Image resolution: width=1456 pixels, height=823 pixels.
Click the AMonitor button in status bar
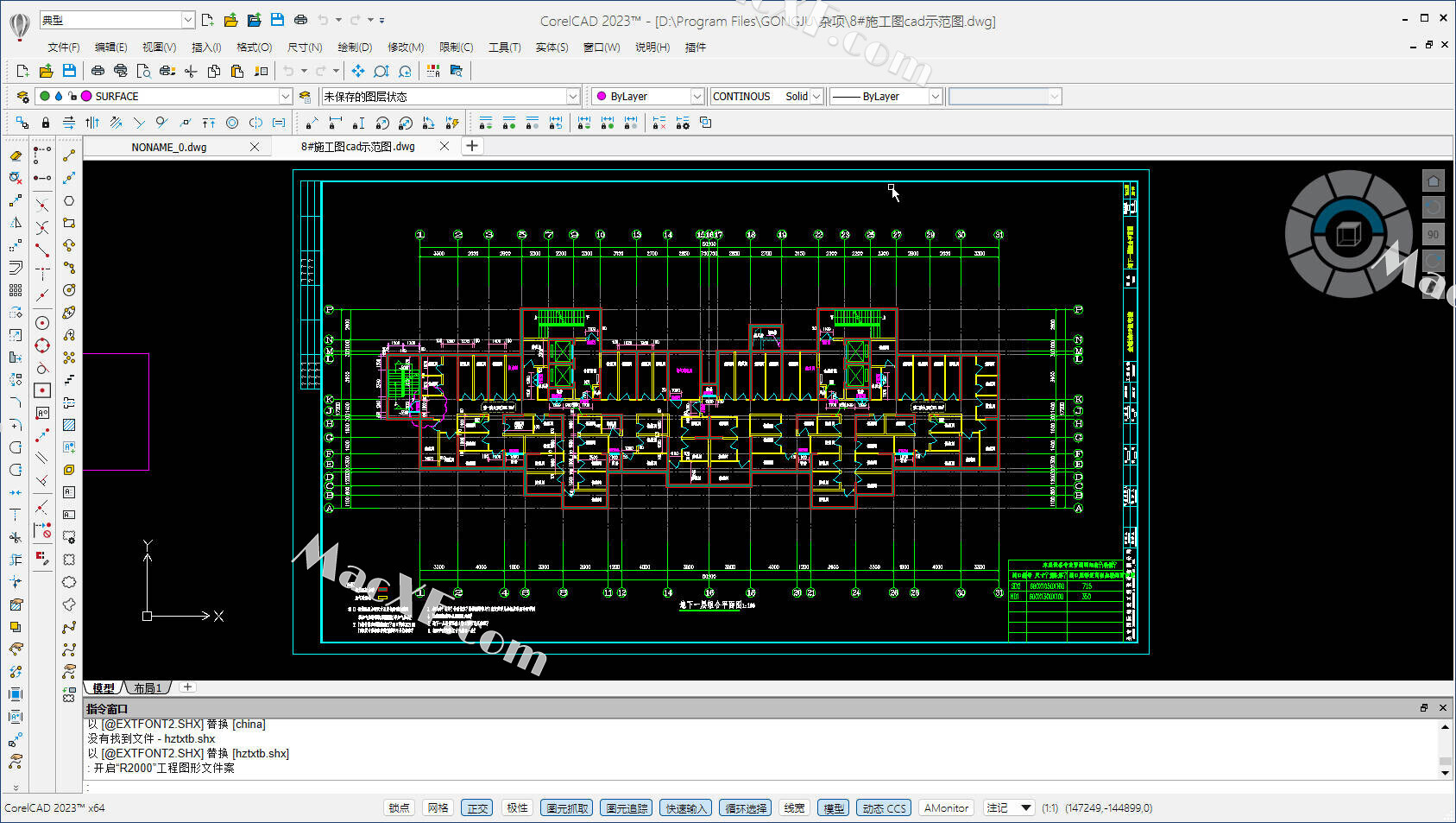946,808
